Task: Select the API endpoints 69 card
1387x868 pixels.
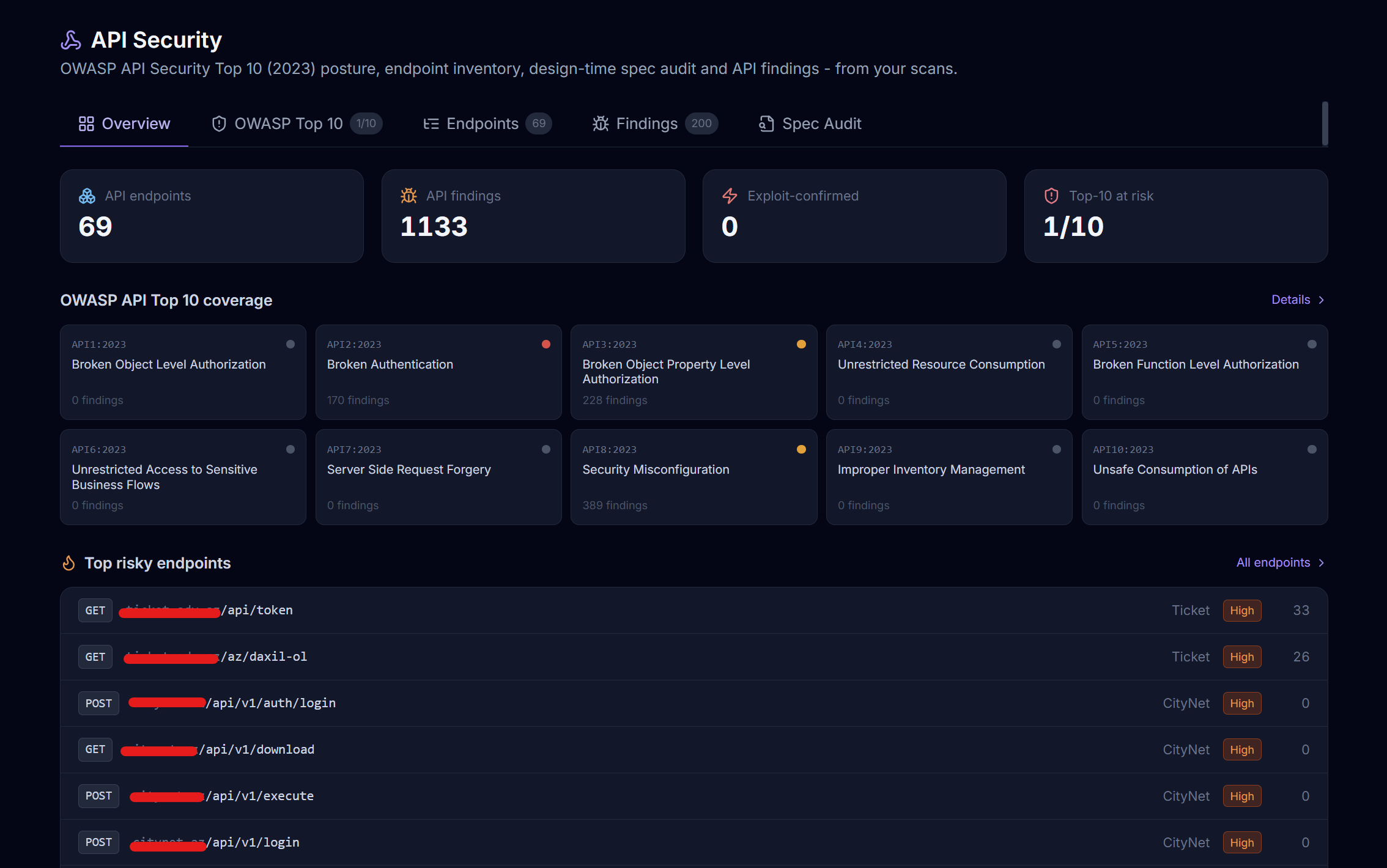Action: click(212, 216)
